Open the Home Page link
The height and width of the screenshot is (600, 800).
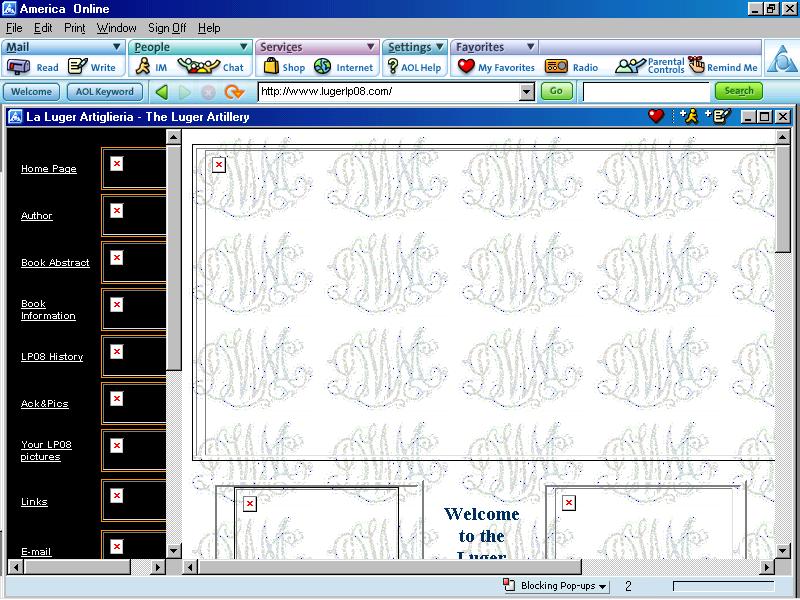(x=48, y=169)
